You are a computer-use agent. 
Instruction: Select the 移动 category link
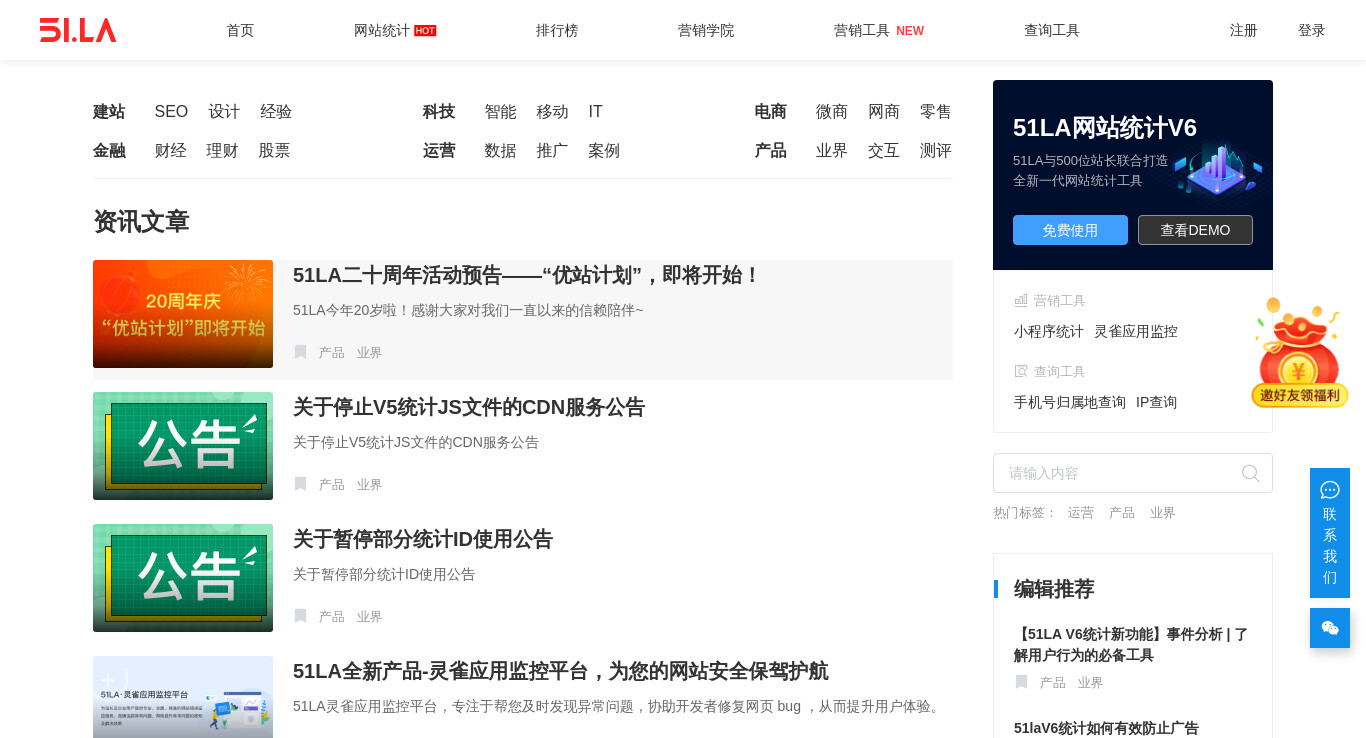pyautogui.click(x=553, y=112)
